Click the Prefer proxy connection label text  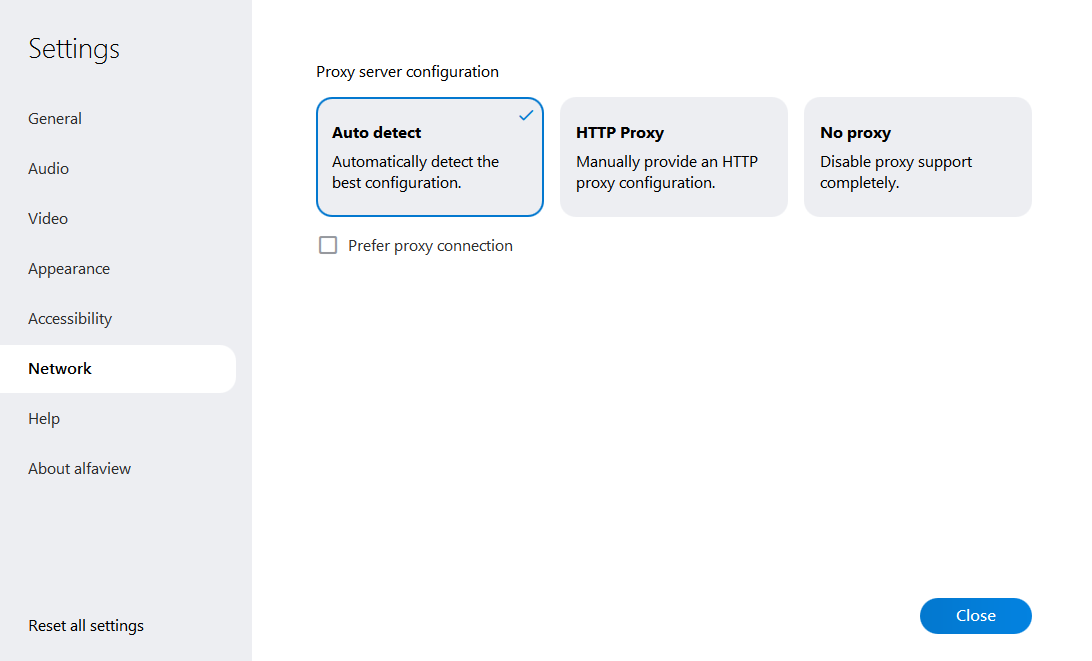point(430,246)
